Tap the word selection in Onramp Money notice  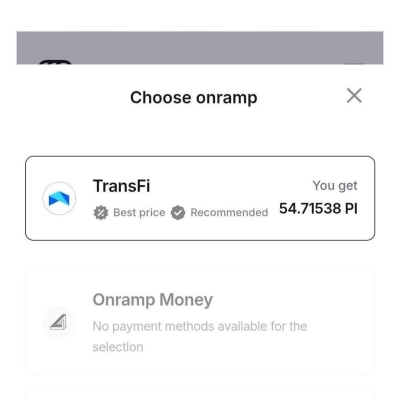click(118, 347)
